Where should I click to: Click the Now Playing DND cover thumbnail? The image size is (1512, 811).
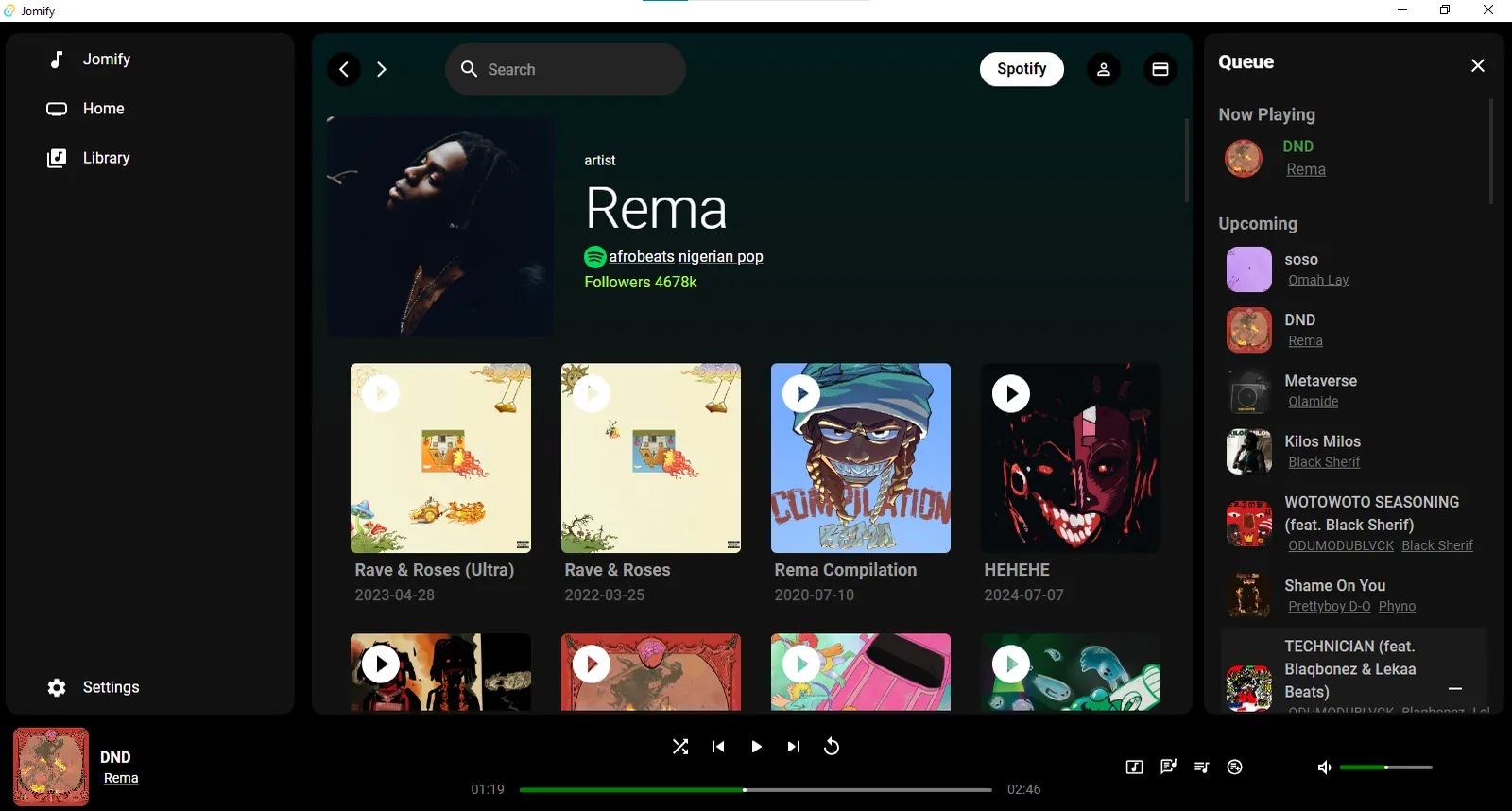pyautogui.click(x=1244, y=158)
